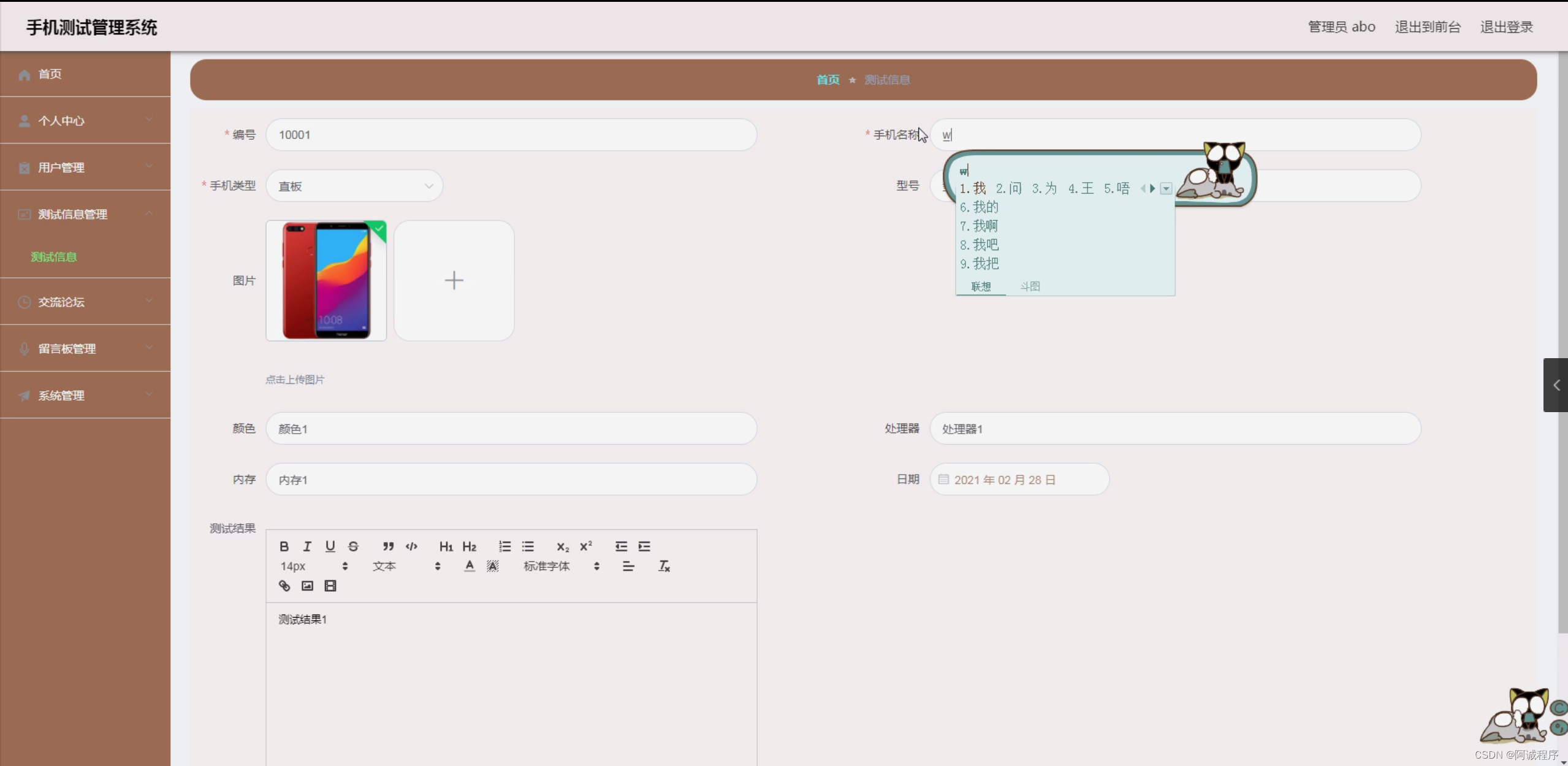The image size is (1568, 766).
Task: Select 测试信息 in the sidebar menu
Action: point(54,257)
